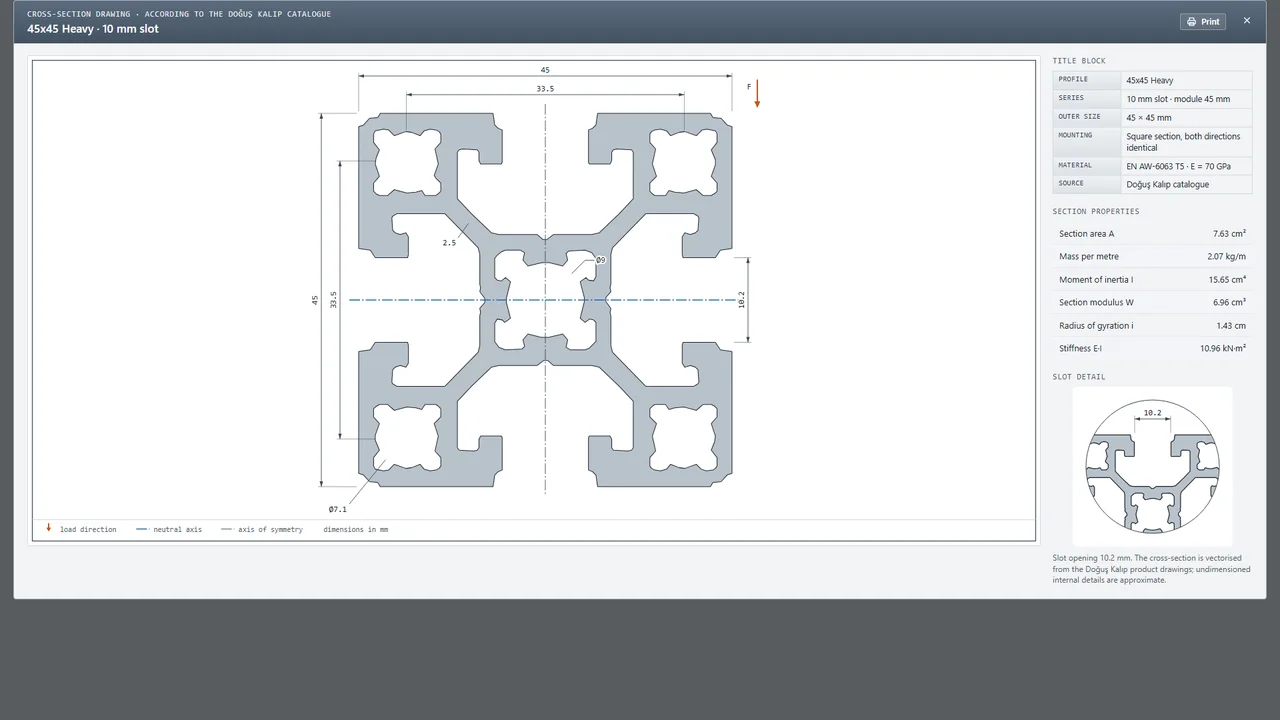Click the SOURCE value Doğuş Kalıp catalogue
This screenshot has height=720, width=1280.
1168,184
